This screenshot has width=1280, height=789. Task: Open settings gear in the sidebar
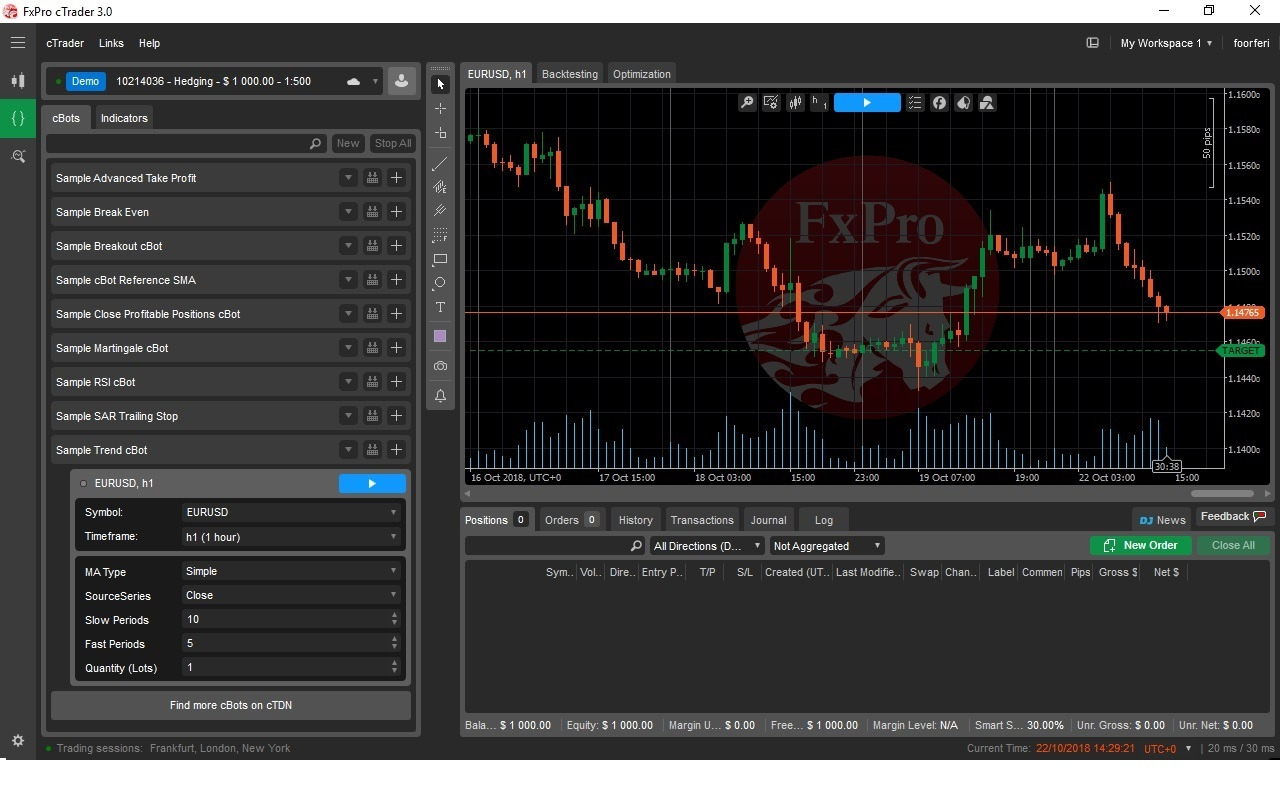point(18,741)
